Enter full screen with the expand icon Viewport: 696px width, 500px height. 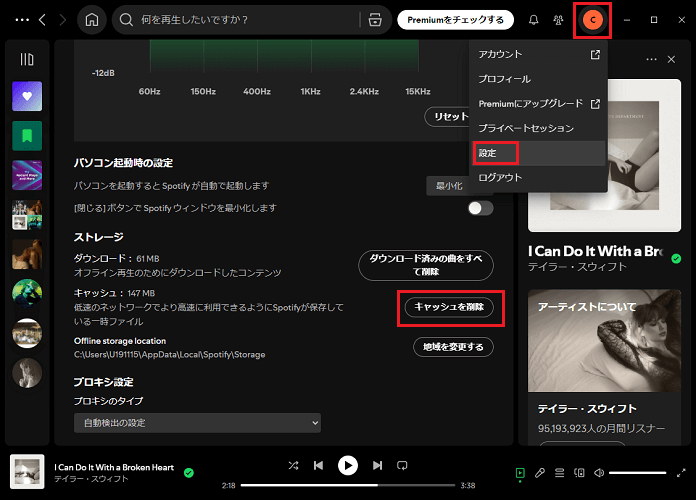click(681, 473)
